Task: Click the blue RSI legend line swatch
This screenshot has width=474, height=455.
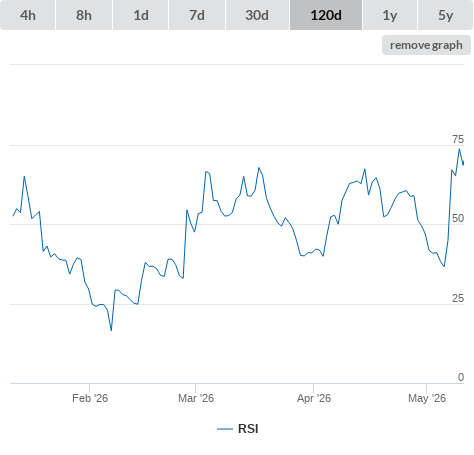Action: (x=225, y=429)
